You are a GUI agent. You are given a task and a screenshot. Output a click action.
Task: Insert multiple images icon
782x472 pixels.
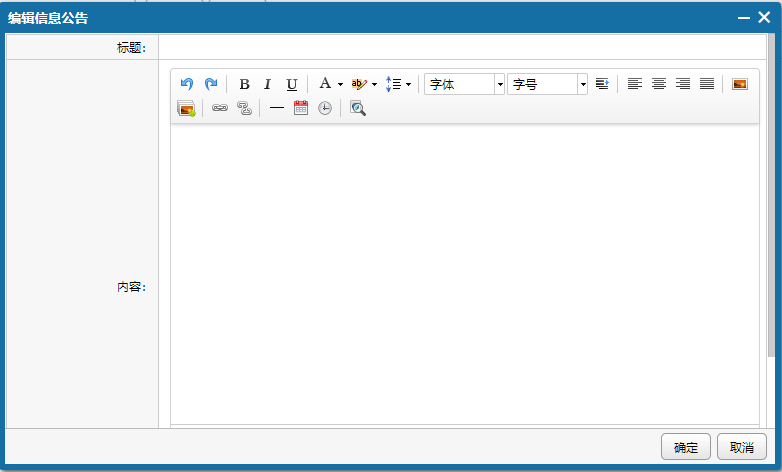point(187,108)
